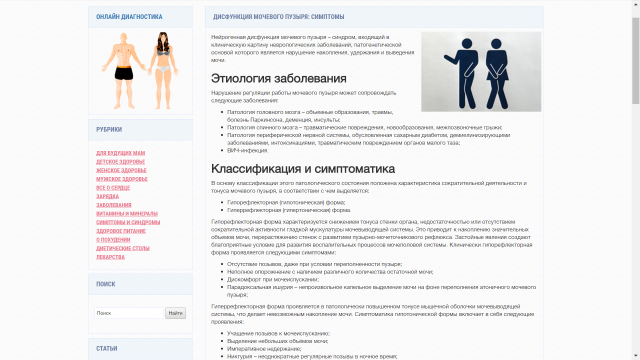Open 'Симптомы и синдромы' rubric
The image size is (640, 360).
(x=128, y=222)
